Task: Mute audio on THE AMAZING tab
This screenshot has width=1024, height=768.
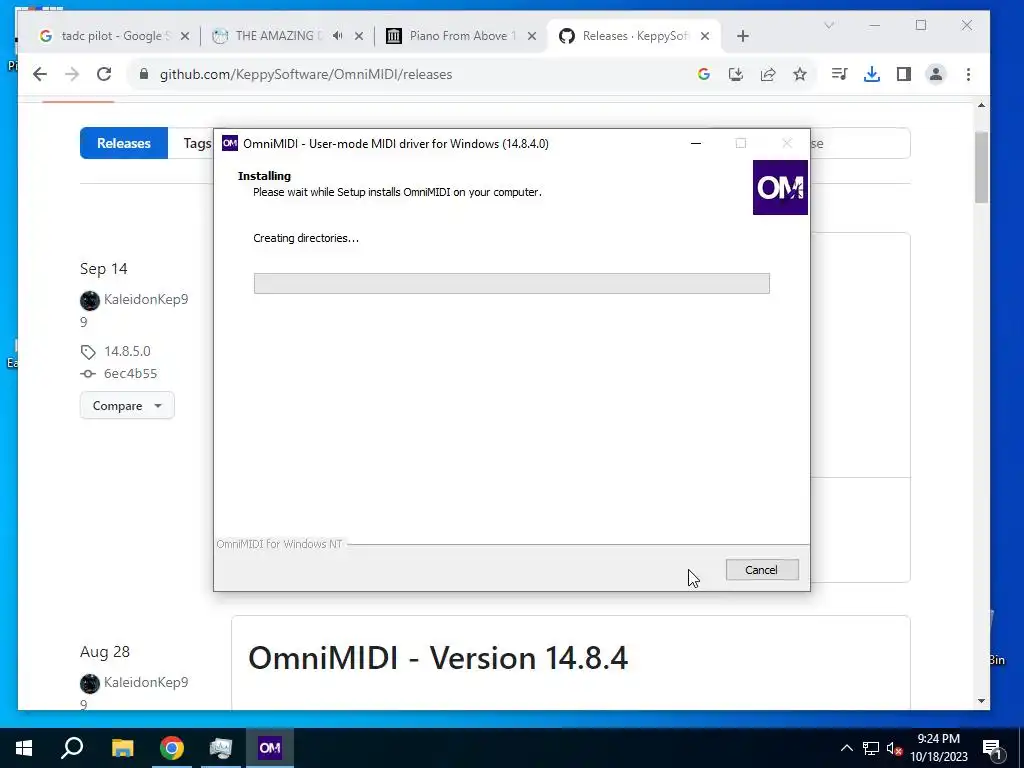Action: click(x=338, y=36)
